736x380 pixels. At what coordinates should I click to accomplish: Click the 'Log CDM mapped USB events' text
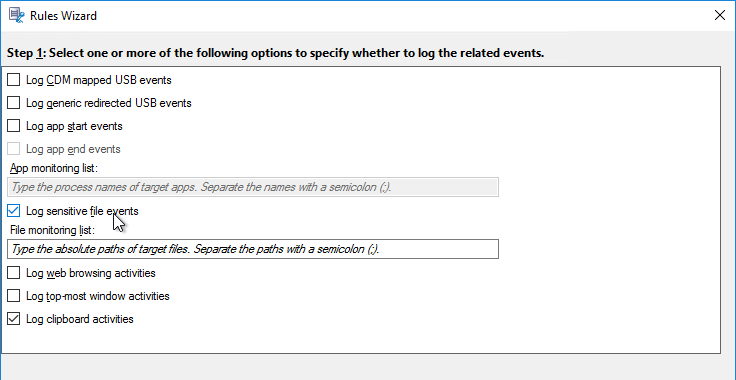pyautogui.click(x=99, y=80)
